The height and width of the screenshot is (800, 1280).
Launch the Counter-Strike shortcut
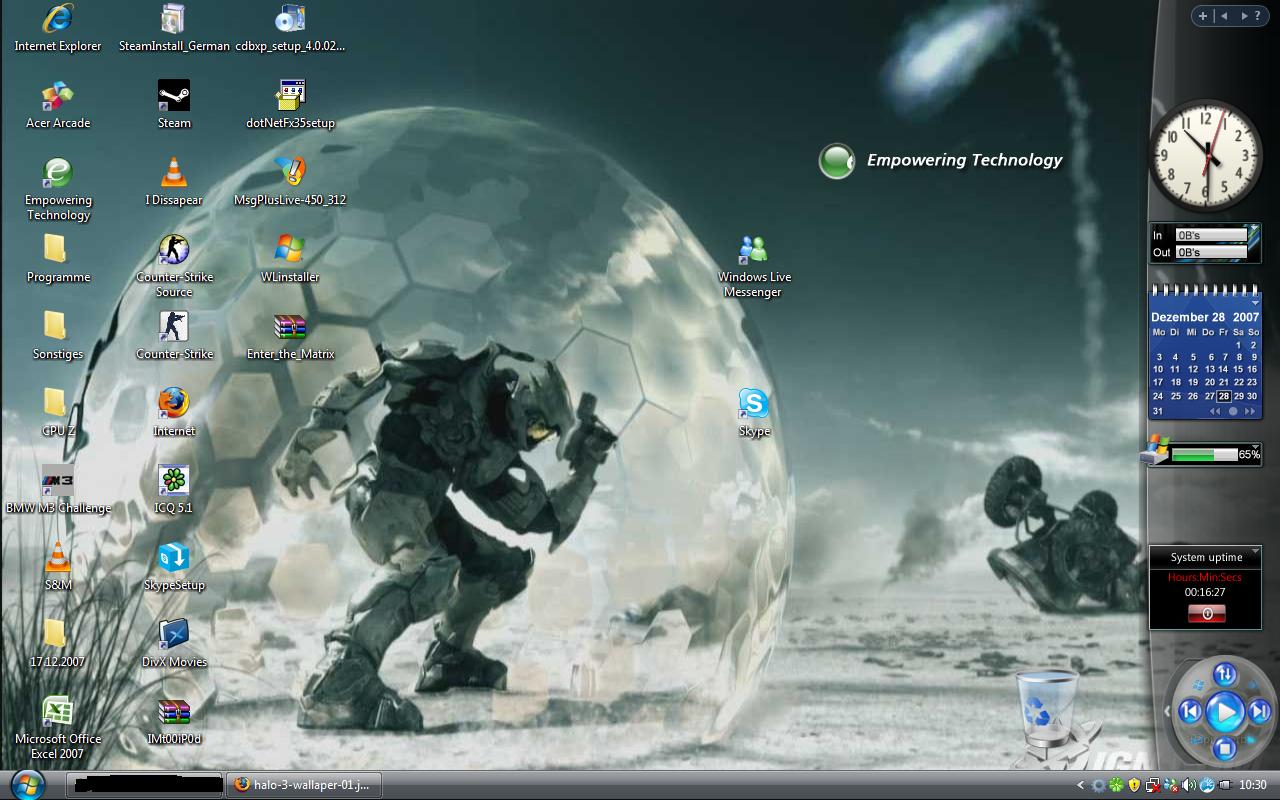pyautogui.click(x=174, y=336)
